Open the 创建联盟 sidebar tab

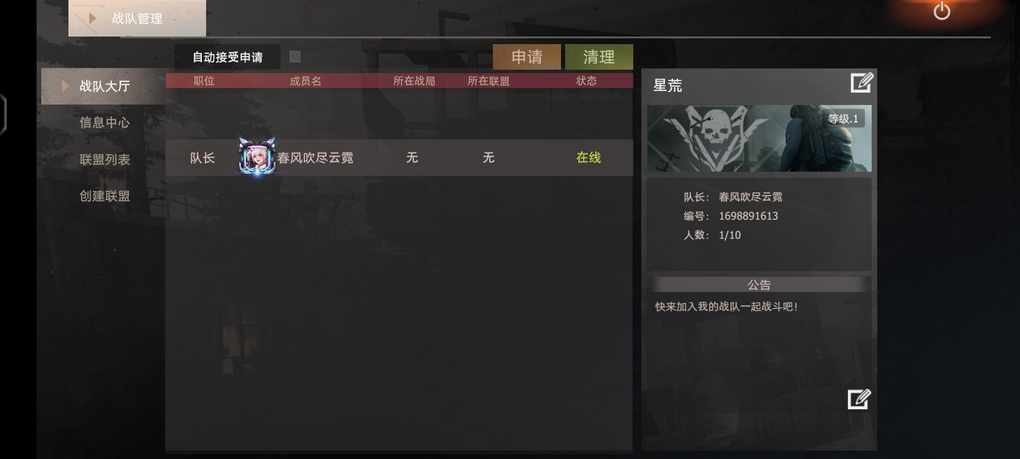coord(104,196)
